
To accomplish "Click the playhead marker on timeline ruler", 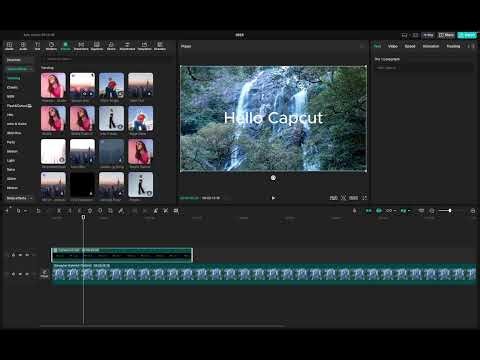I will tap(83, 217).
